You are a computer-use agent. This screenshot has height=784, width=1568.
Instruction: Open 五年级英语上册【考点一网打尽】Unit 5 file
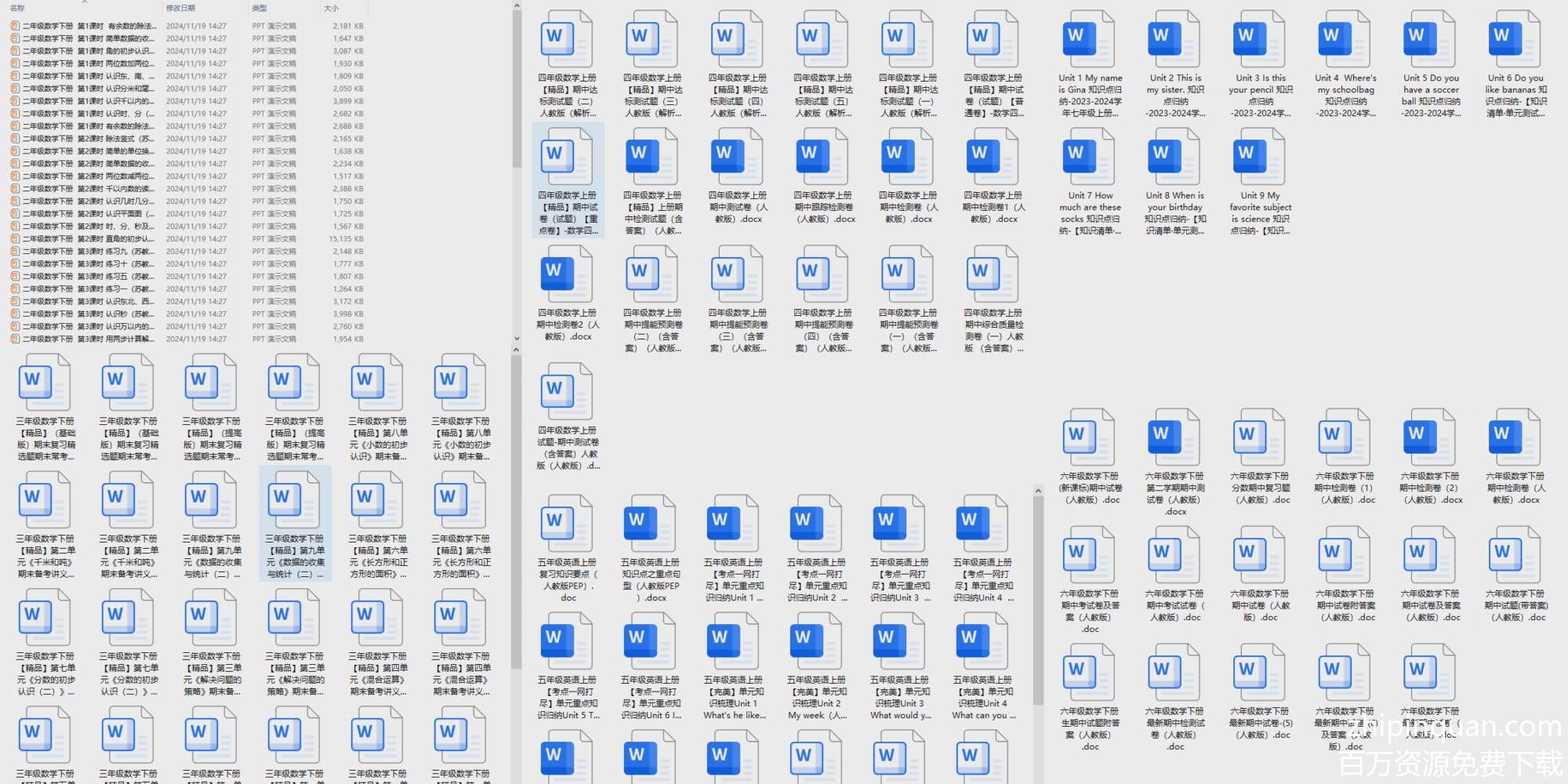point(568,666)
